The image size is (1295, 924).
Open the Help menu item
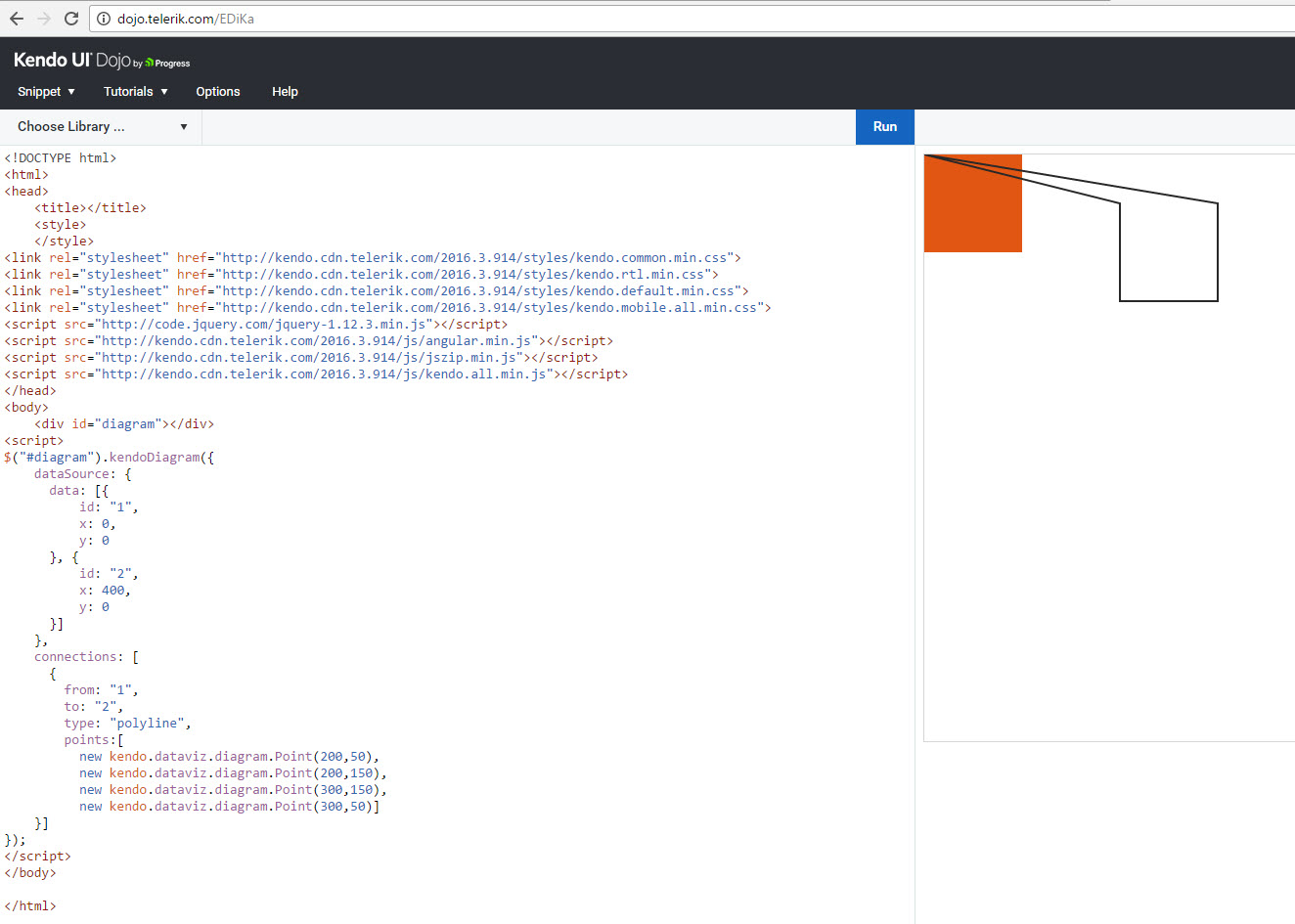pos(285,92)
